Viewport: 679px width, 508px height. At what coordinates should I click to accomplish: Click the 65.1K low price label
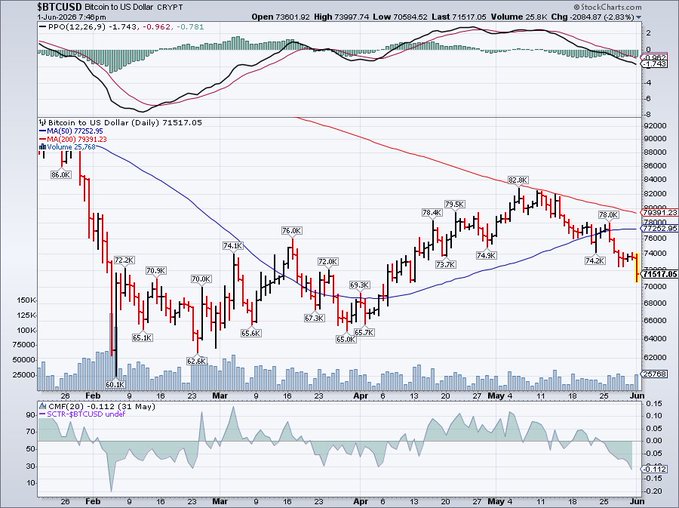pyautogui.click(x=142, y=337)
